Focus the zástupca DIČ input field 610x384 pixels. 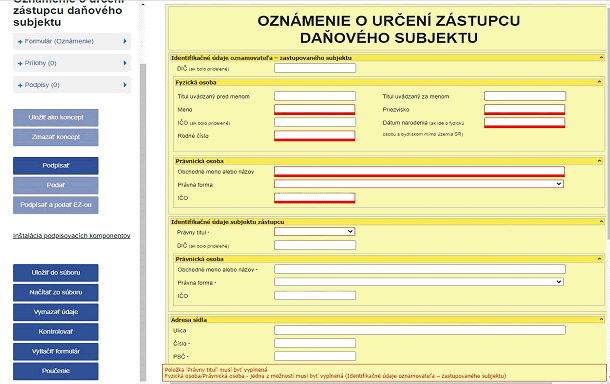tap(315, 245)
